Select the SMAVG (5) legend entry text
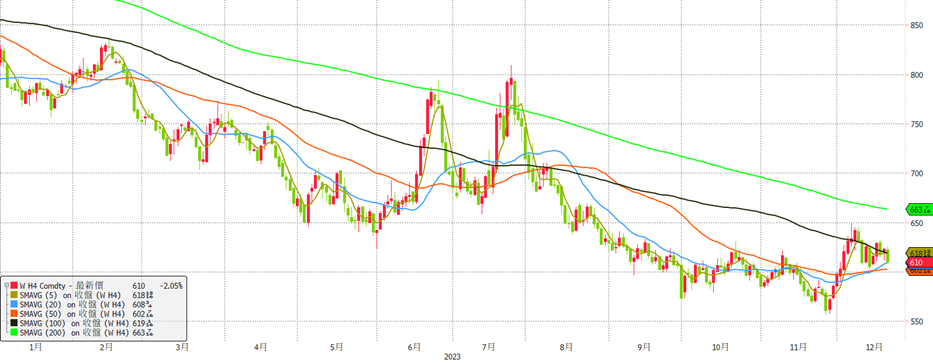The height and width of the screenshot is (363, 933). [70, 295]
